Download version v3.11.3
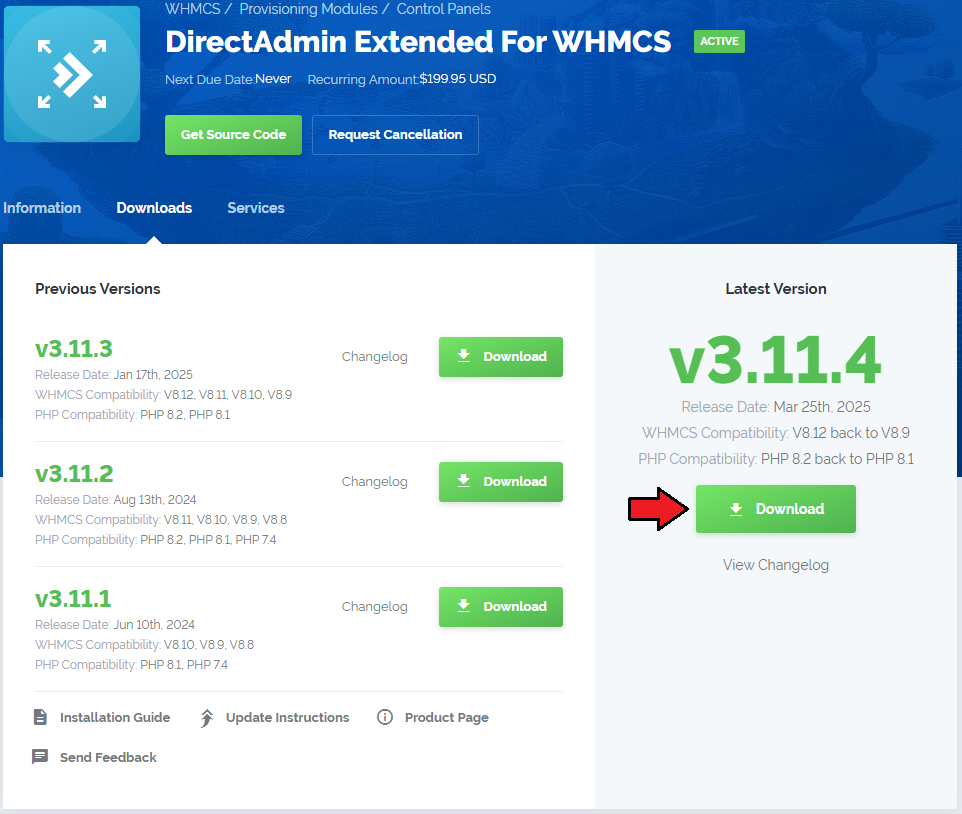 tap(501, 357)
